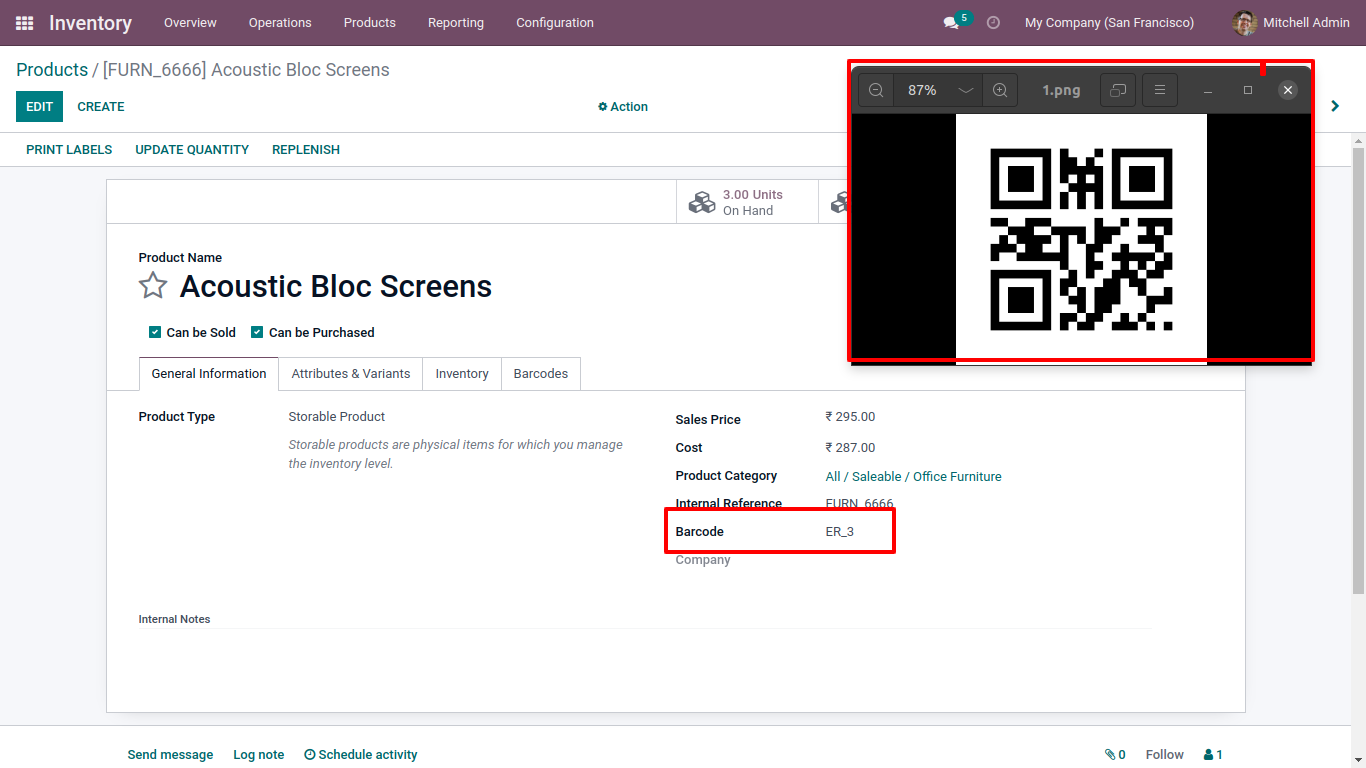Click the cost value ₹ 287.00

coord(850,448)
